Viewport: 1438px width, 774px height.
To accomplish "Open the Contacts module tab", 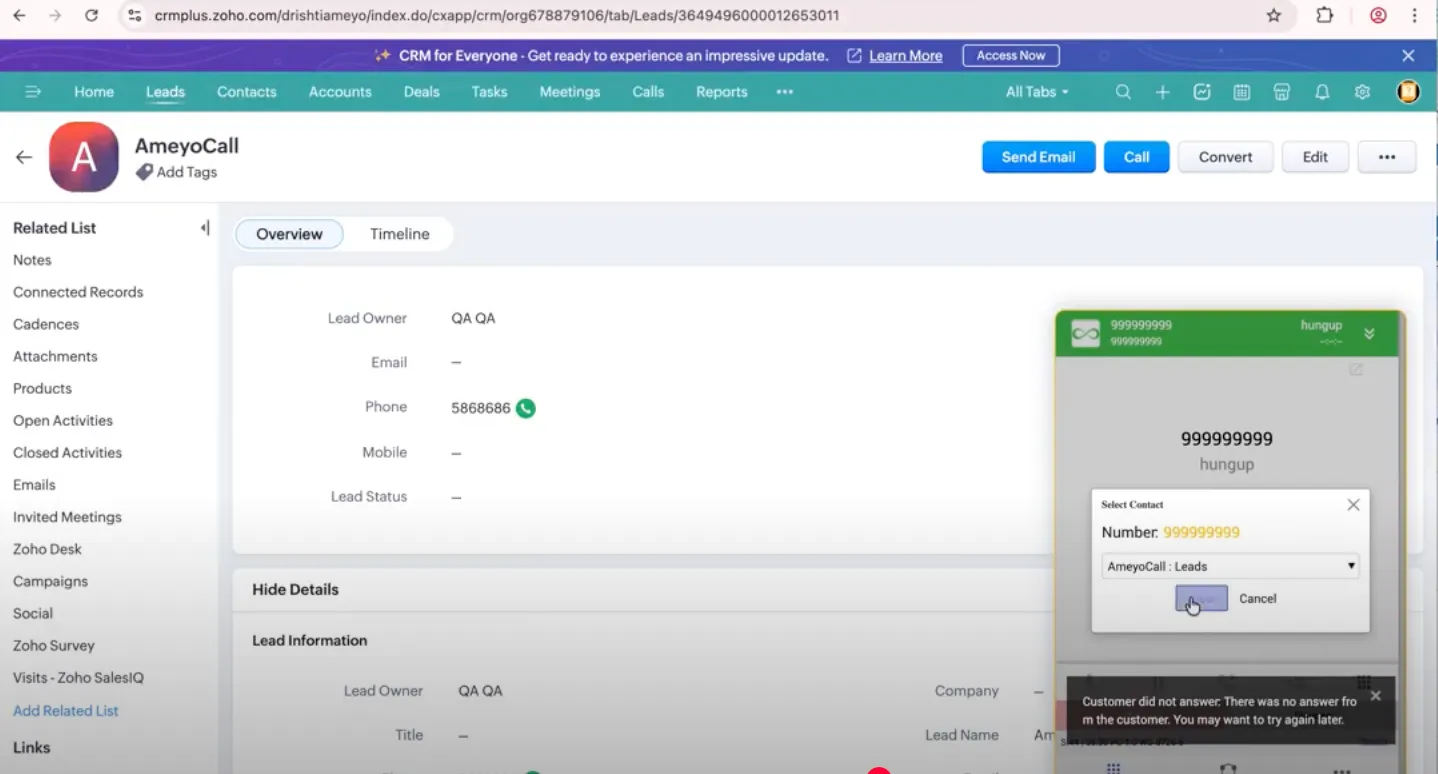I will coord(246,92).
